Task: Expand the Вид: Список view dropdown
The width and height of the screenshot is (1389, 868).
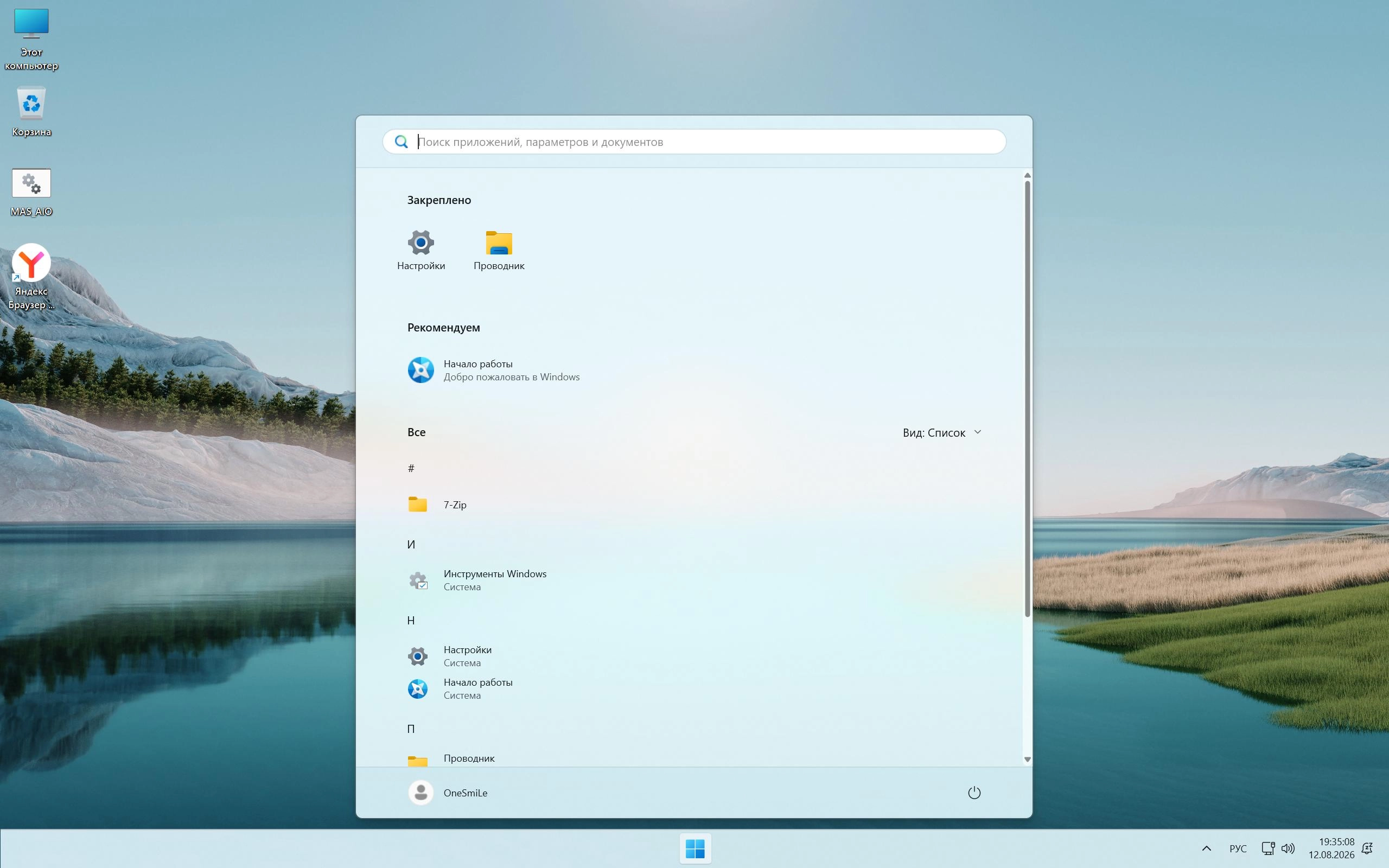Action: coord(942,432)
